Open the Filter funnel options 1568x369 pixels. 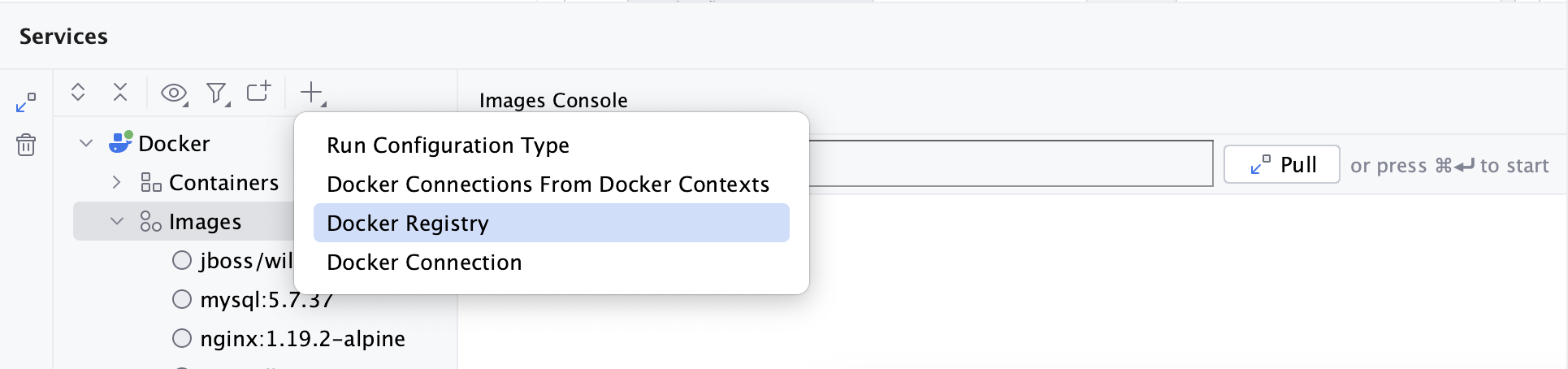tap(216, 93)
